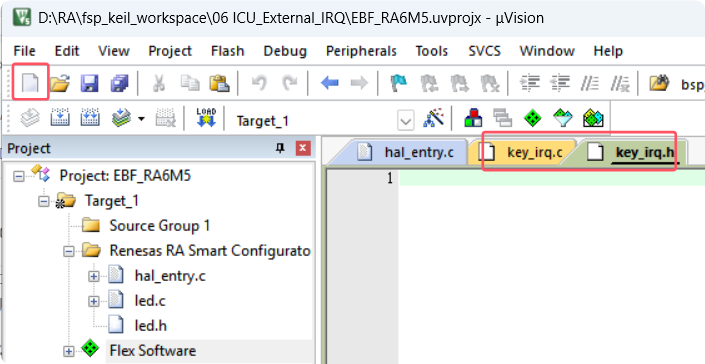Open the Find in Files icon

(x=659, y=83)
